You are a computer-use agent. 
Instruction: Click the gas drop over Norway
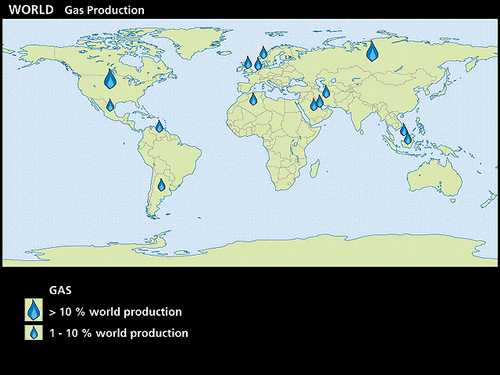(x=263, y=52)
